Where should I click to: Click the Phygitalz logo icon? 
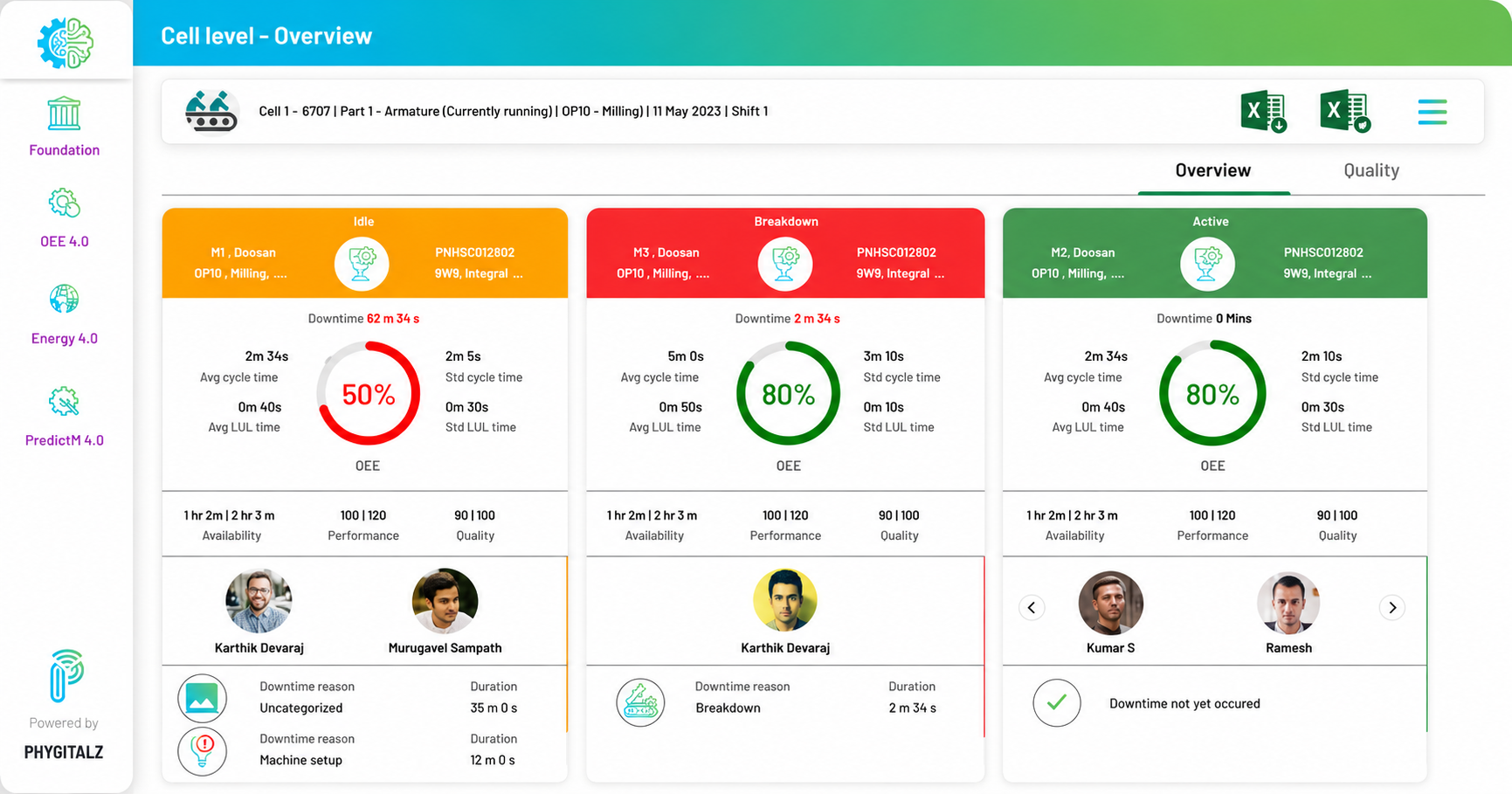click(66, 675)
